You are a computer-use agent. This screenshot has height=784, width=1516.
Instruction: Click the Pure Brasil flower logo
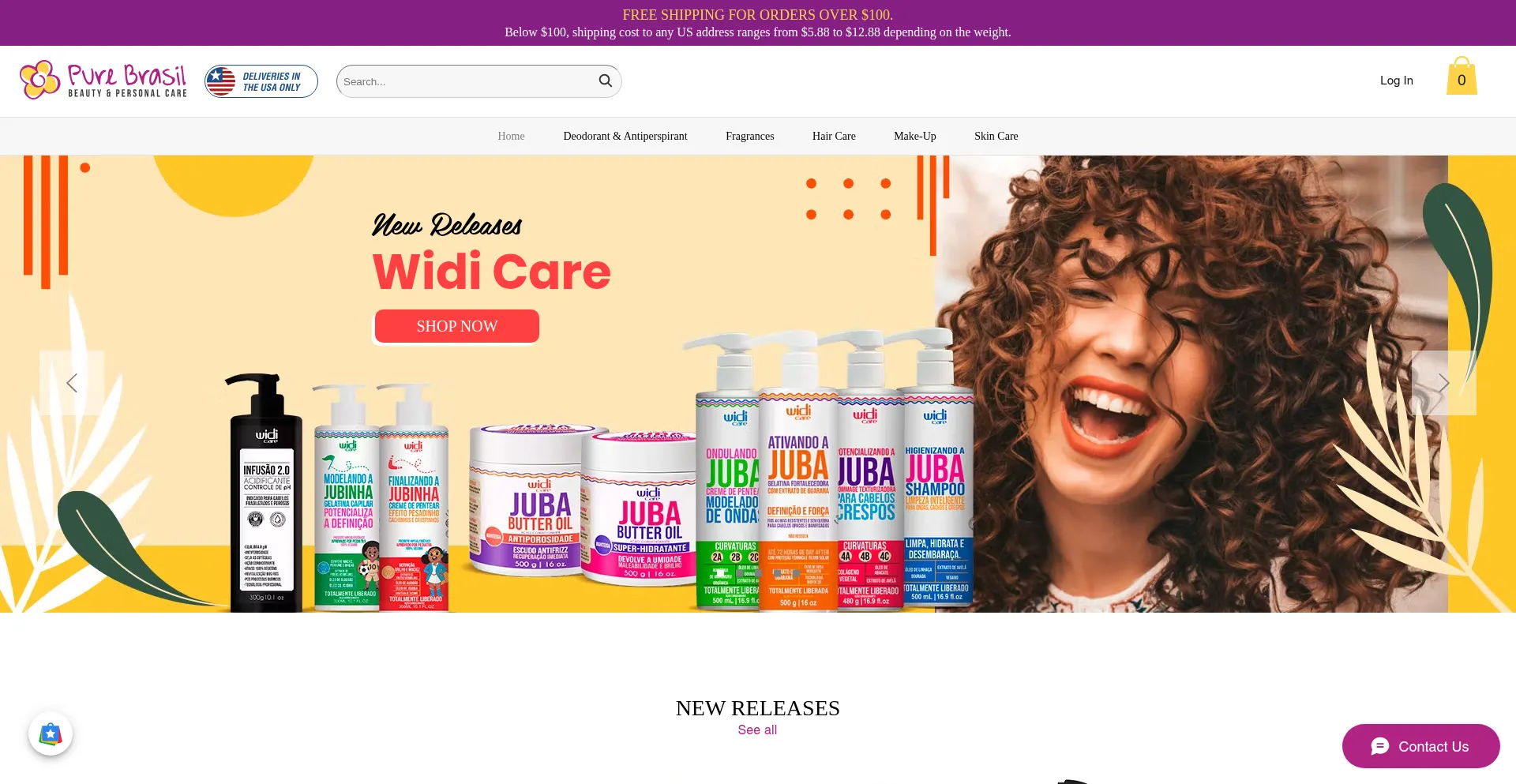[40, 80]
